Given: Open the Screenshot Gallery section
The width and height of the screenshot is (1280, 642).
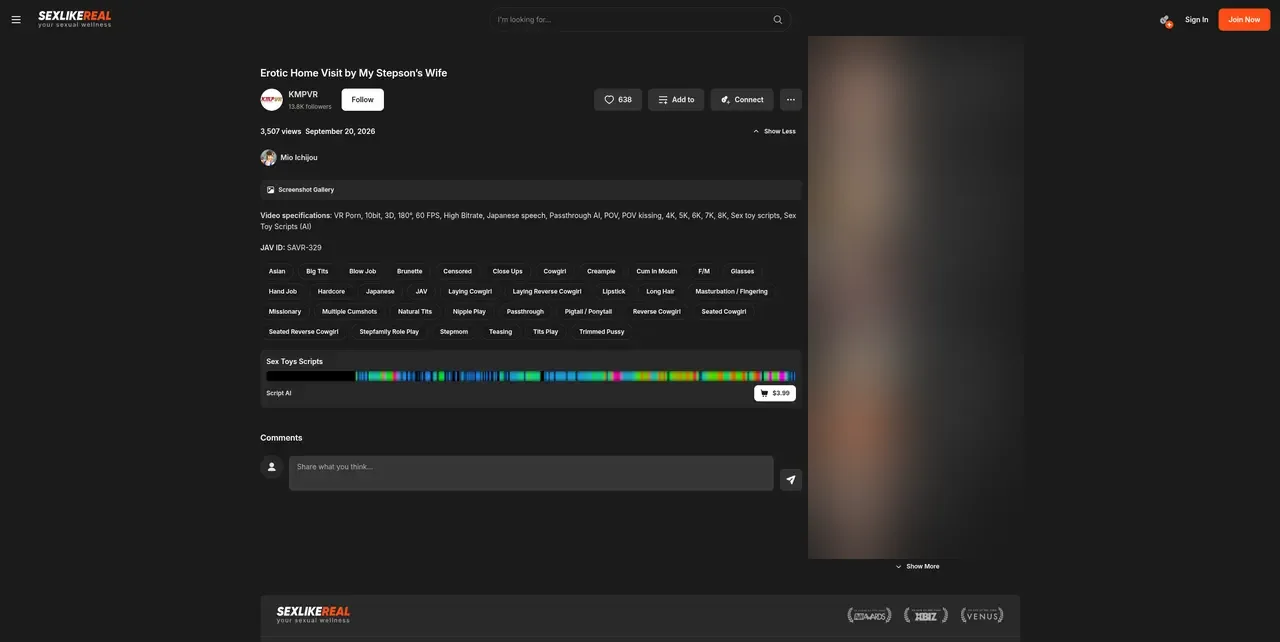Looking at the screenshot, I should 531,190.
